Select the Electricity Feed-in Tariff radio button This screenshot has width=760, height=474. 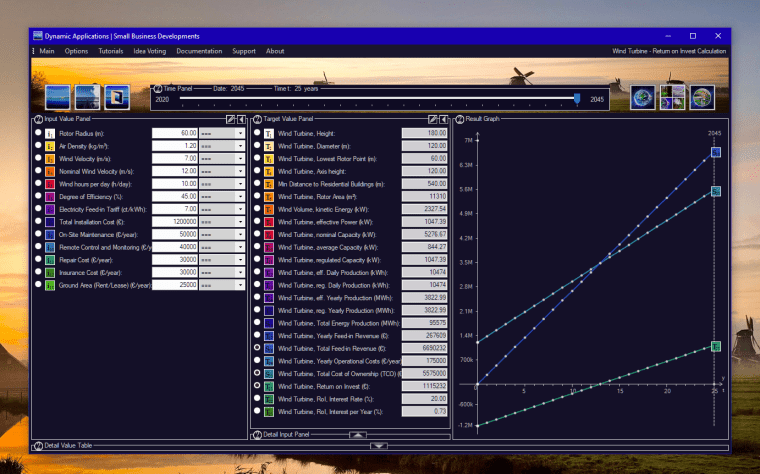point(38,208)
